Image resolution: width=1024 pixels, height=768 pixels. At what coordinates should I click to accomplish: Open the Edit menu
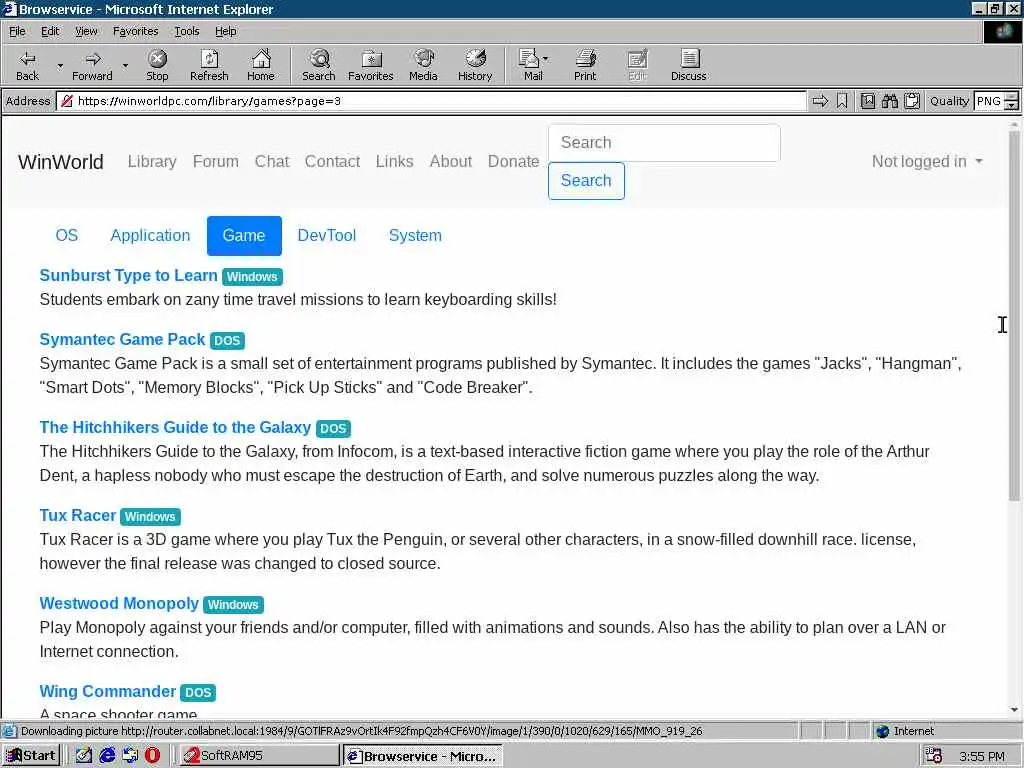pyautogui.click(x=50, y=31)
